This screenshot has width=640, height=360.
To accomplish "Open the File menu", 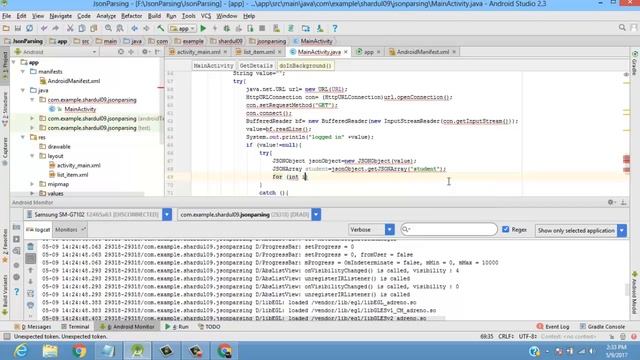I will 7,16.
